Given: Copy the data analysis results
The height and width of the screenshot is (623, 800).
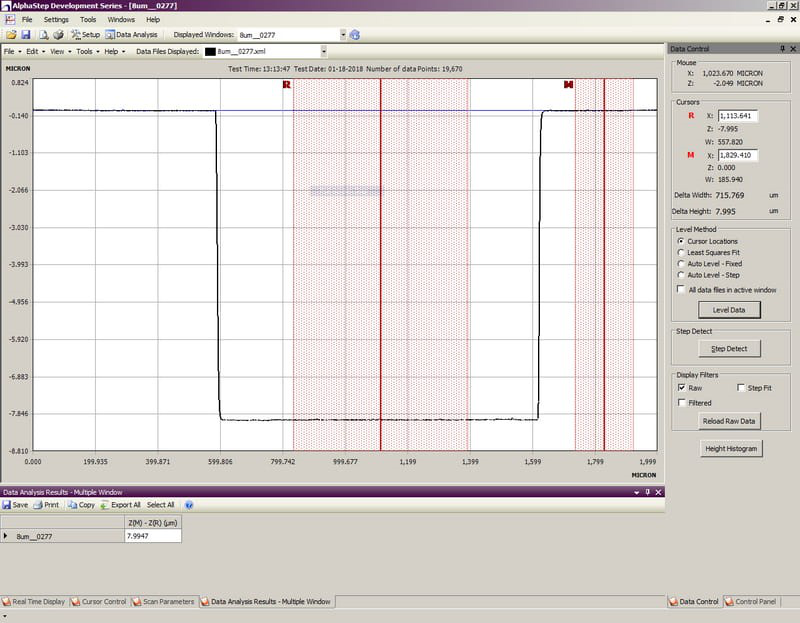Looking at the screenshot, I should coord(81,505).
